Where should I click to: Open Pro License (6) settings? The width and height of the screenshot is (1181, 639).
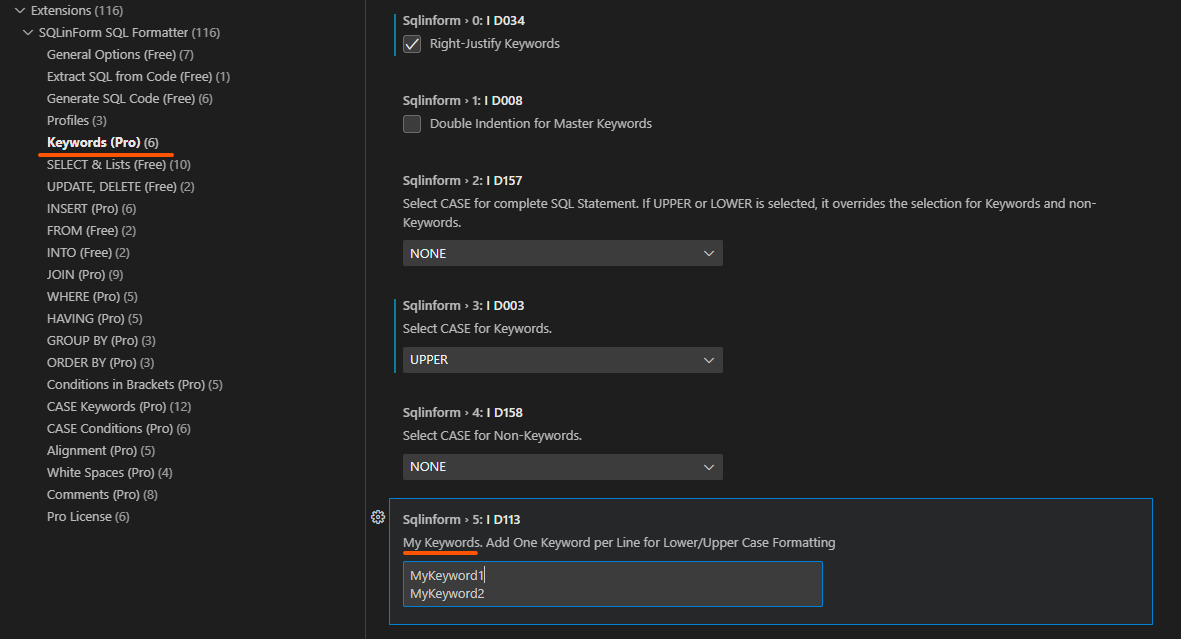[88, 516]
